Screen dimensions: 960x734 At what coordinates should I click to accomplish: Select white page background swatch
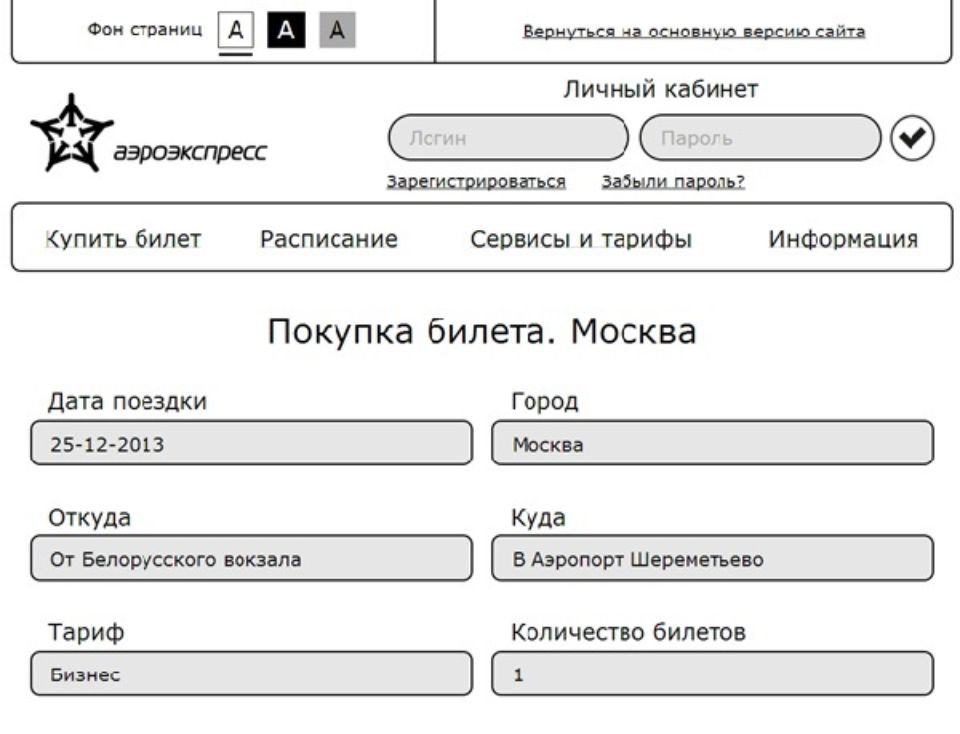pyautogui.click(x=236, y=30)
